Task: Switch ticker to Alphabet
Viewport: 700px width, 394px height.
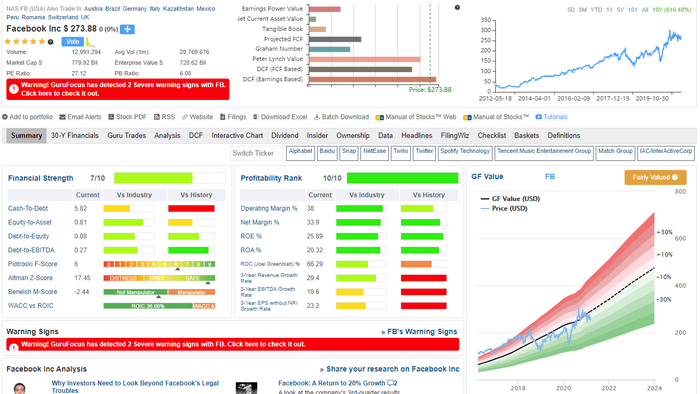Action: (x=300, y=153)
